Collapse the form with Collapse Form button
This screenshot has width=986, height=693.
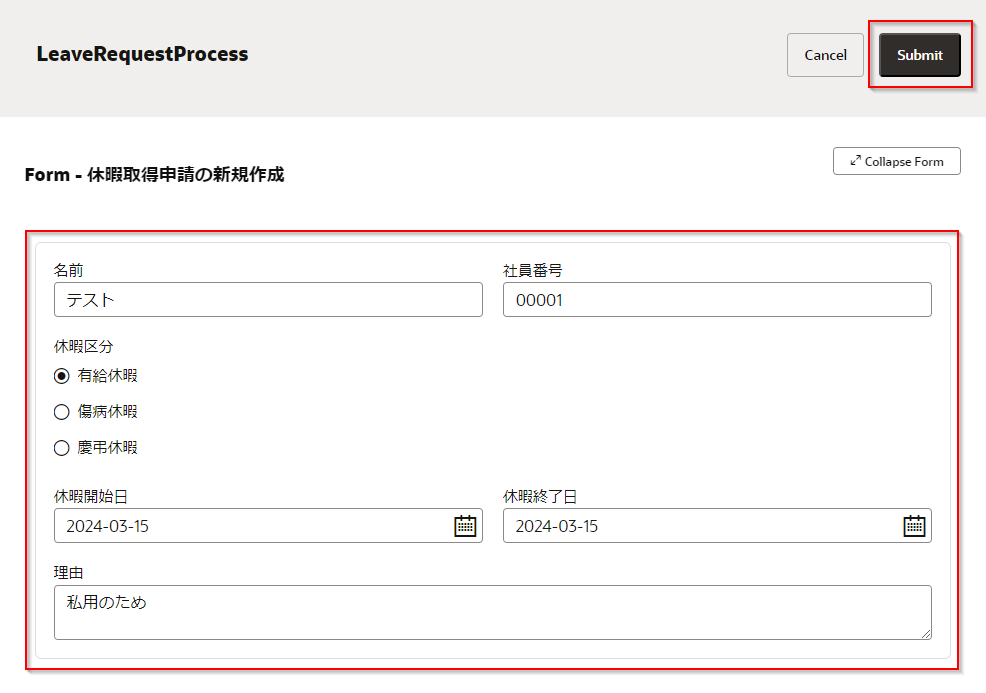[x=896, y=161]
